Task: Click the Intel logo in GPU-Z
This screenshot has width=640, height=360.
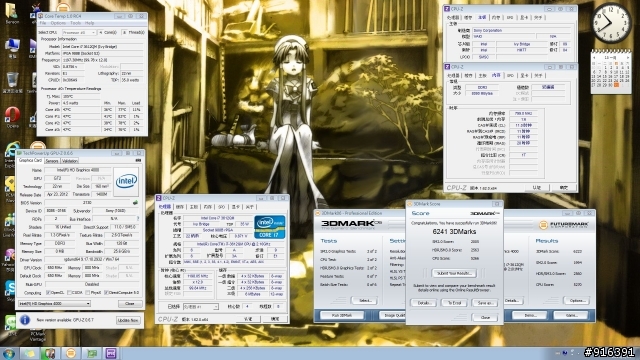Action: coord(126,182)
